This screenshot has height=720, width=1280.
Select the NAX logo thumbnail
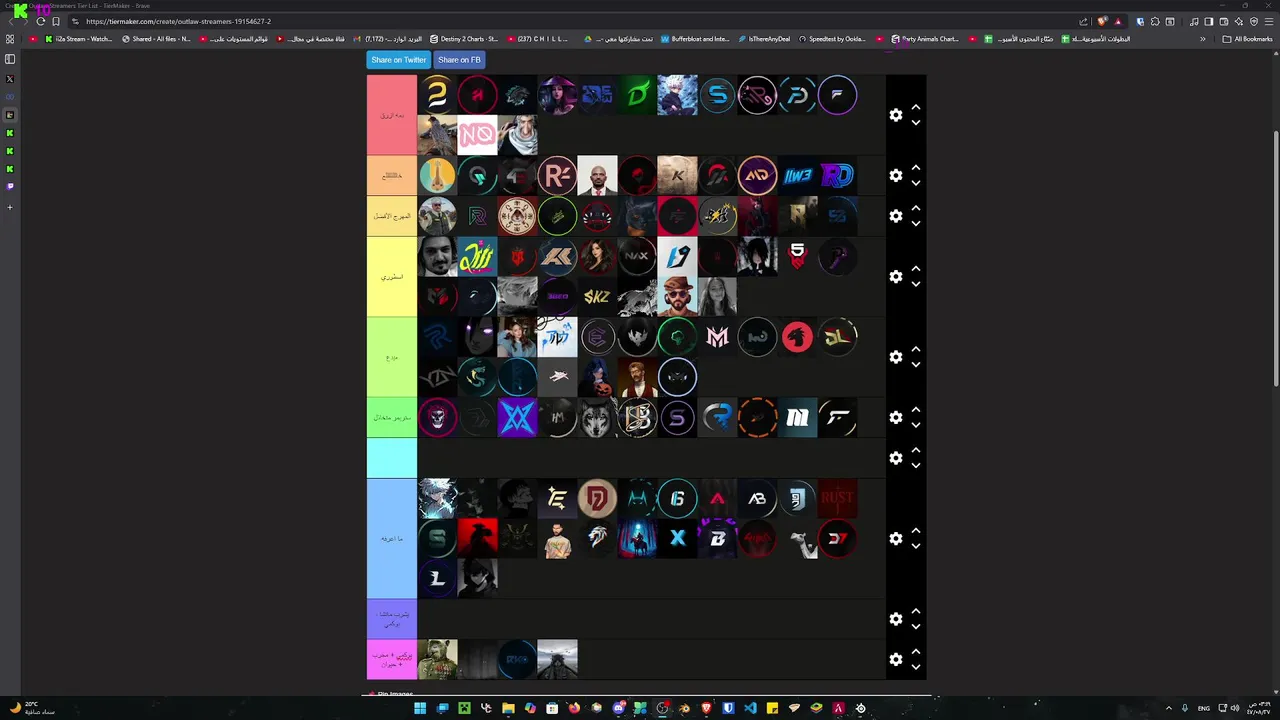pyautogui.click(x=637, y=256)
